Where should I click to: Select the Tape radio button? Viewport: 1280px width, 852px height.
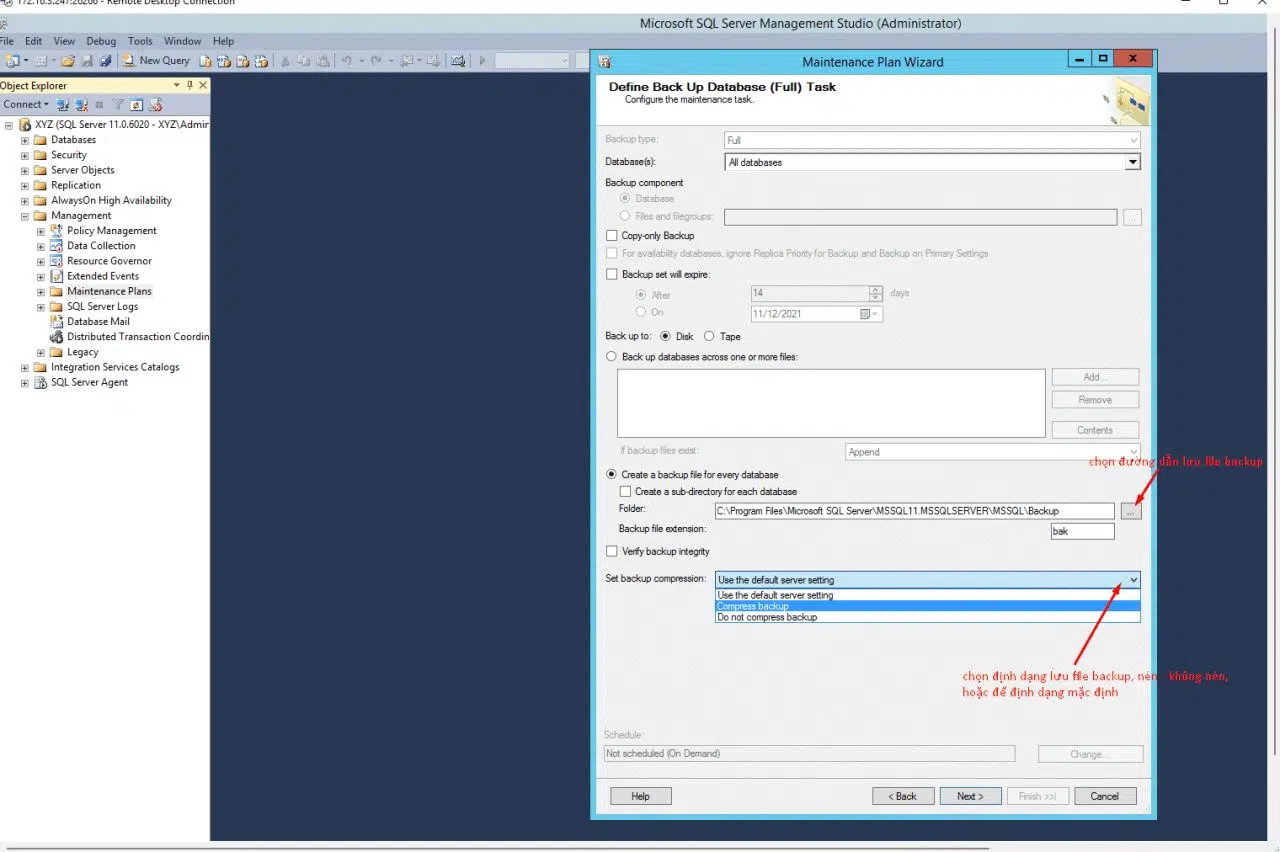click(x=709, y=337)
